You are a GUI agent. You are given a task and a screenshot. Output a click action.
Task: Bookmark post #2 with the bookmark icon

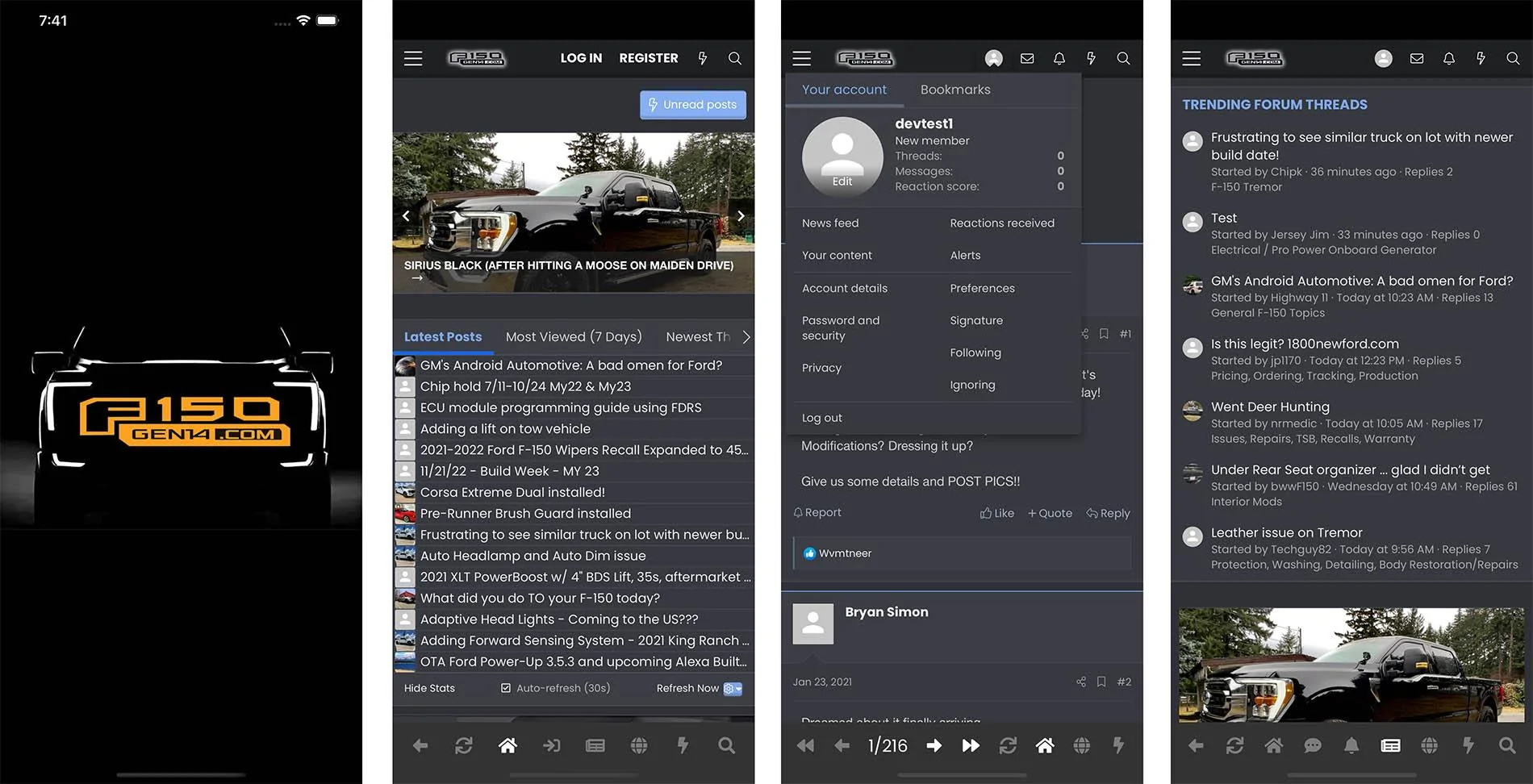pos(1101,682)
